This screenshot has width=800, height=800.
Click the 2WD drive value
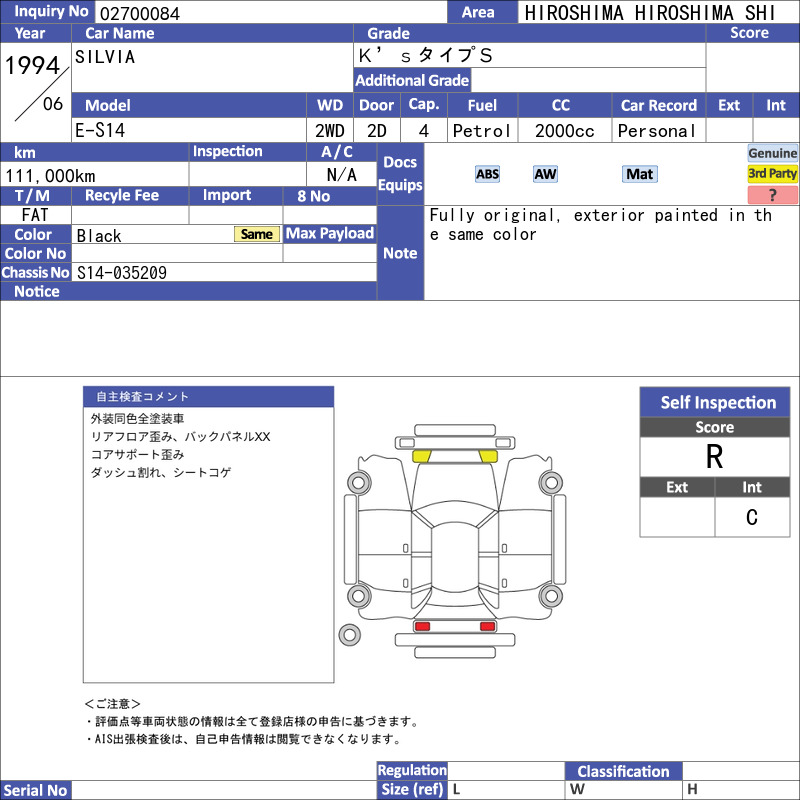point(330,131)
